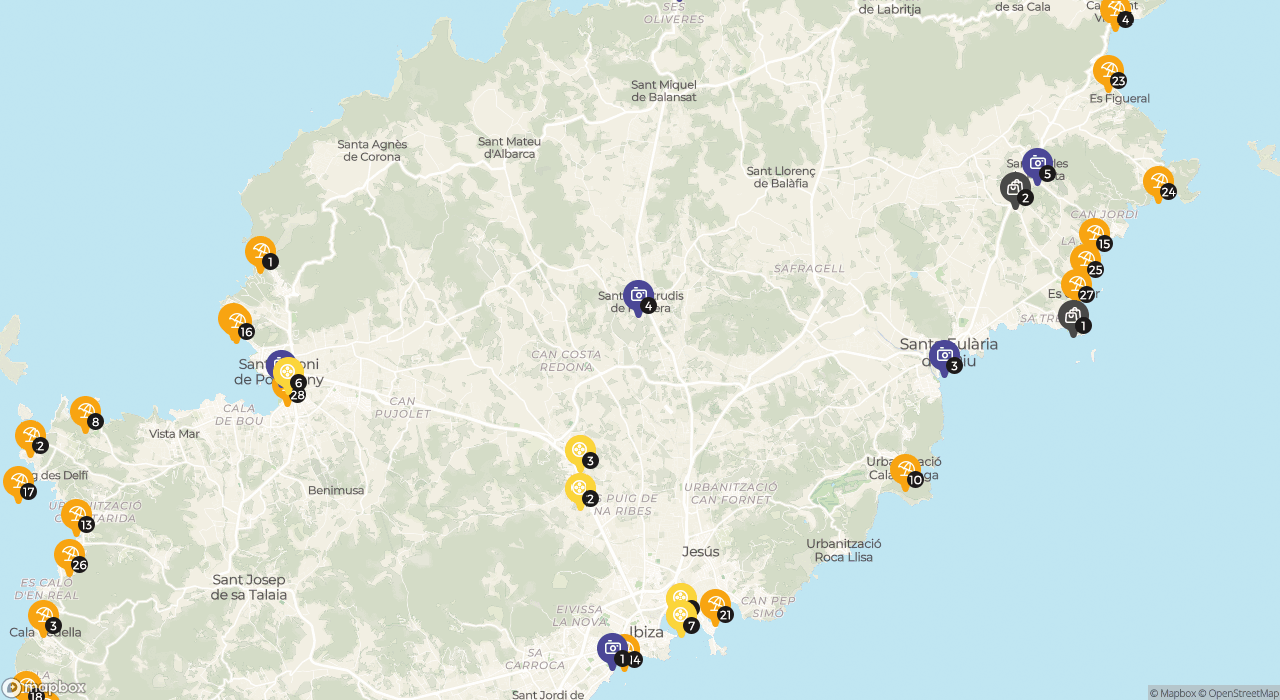The height and width of the screenshot is (700, 1280).
Task: Select beach marker number 24
Action: click(1158, 182)
